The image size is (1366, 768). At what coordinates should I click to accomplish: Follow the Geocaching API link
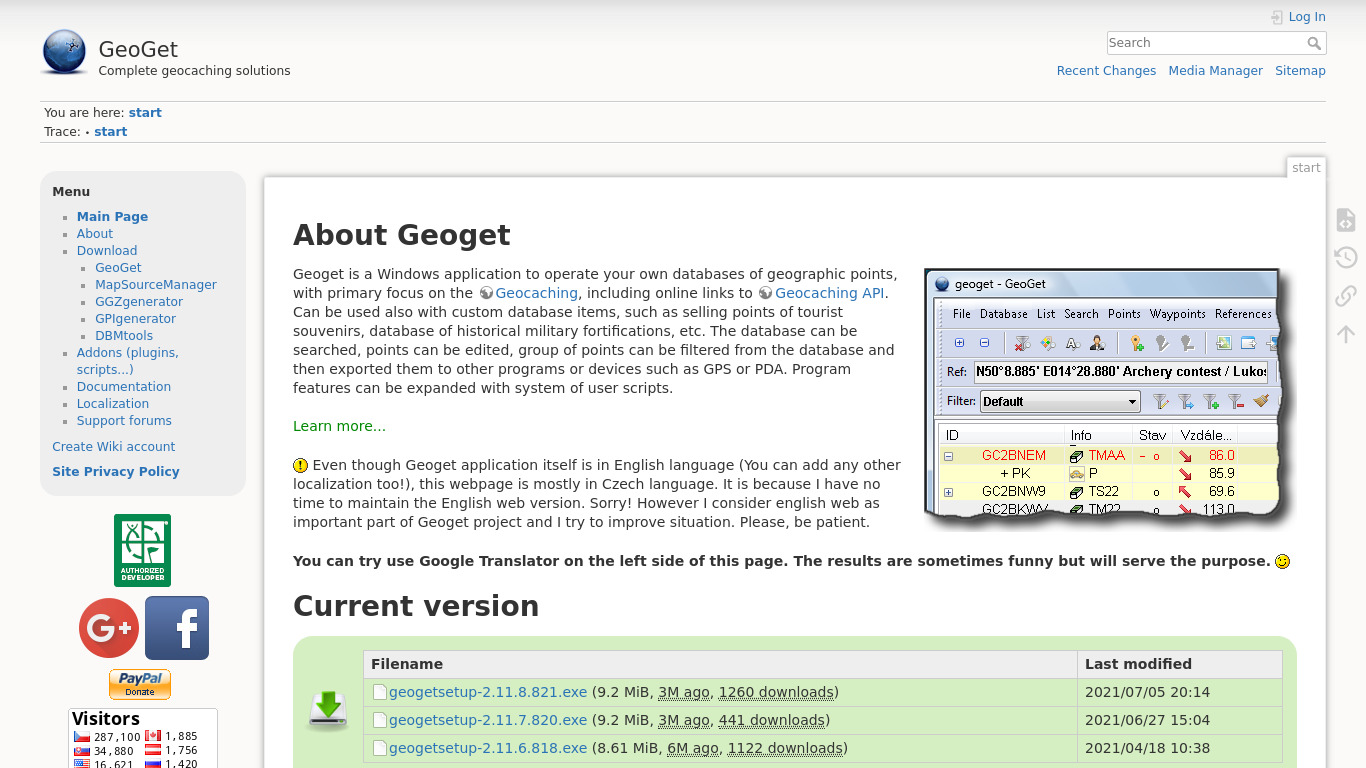click(830, 293)
